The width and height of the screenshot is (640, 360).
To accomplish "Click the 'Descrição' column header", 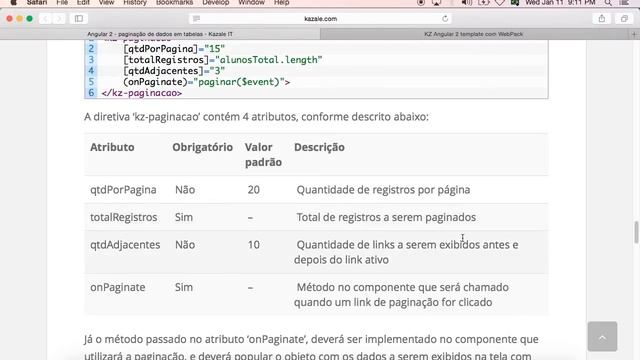I will coord(319,147).
